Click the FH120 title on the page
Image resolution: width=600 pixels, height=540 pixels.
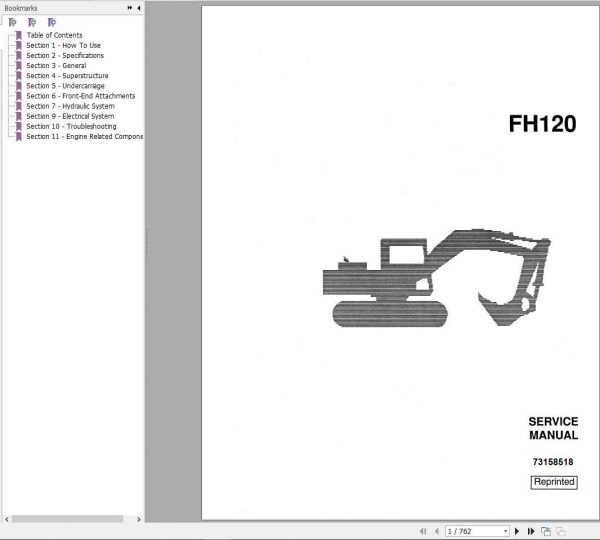click(x=542, y=124)
